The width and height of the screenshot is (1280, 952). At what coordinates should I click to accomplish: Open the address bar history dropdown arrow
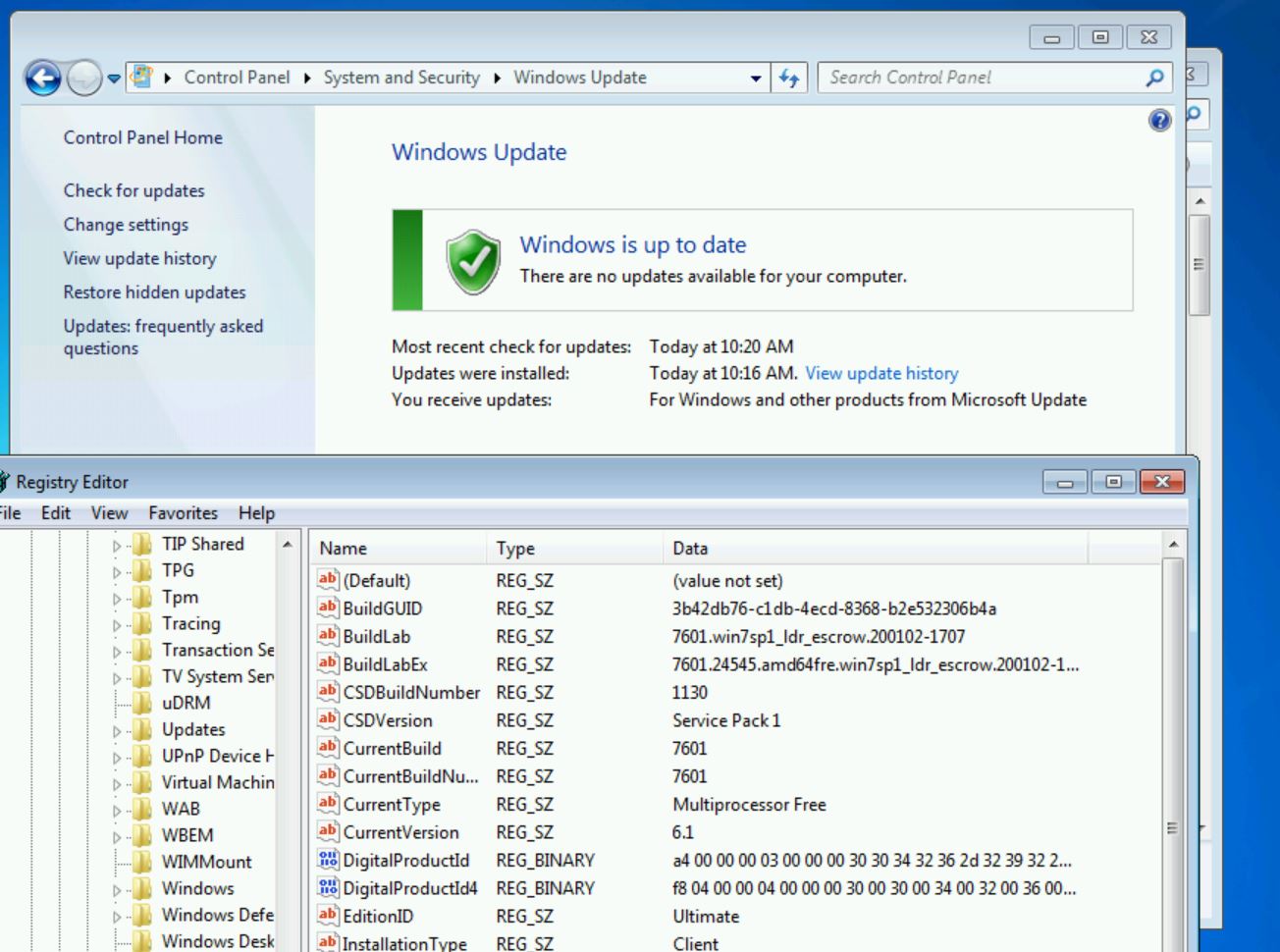(x=755, y=79)
